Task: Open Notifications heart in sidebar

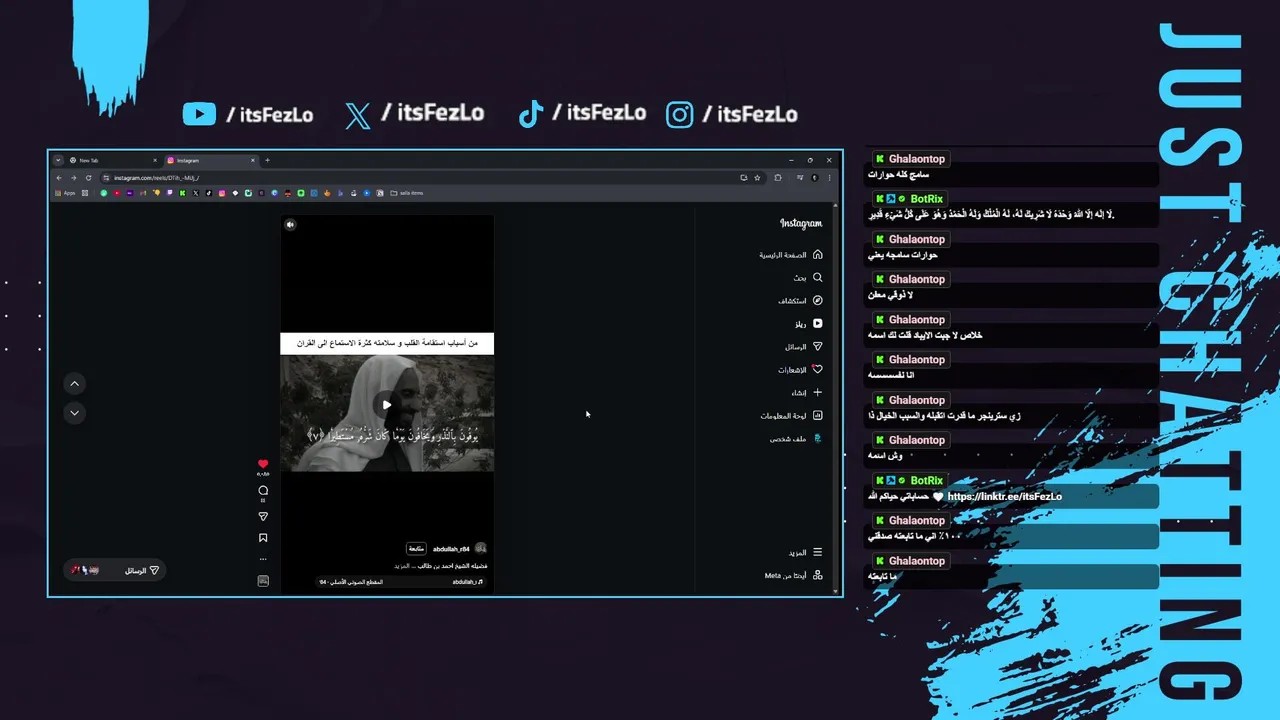Action: [x=817, y=370]
